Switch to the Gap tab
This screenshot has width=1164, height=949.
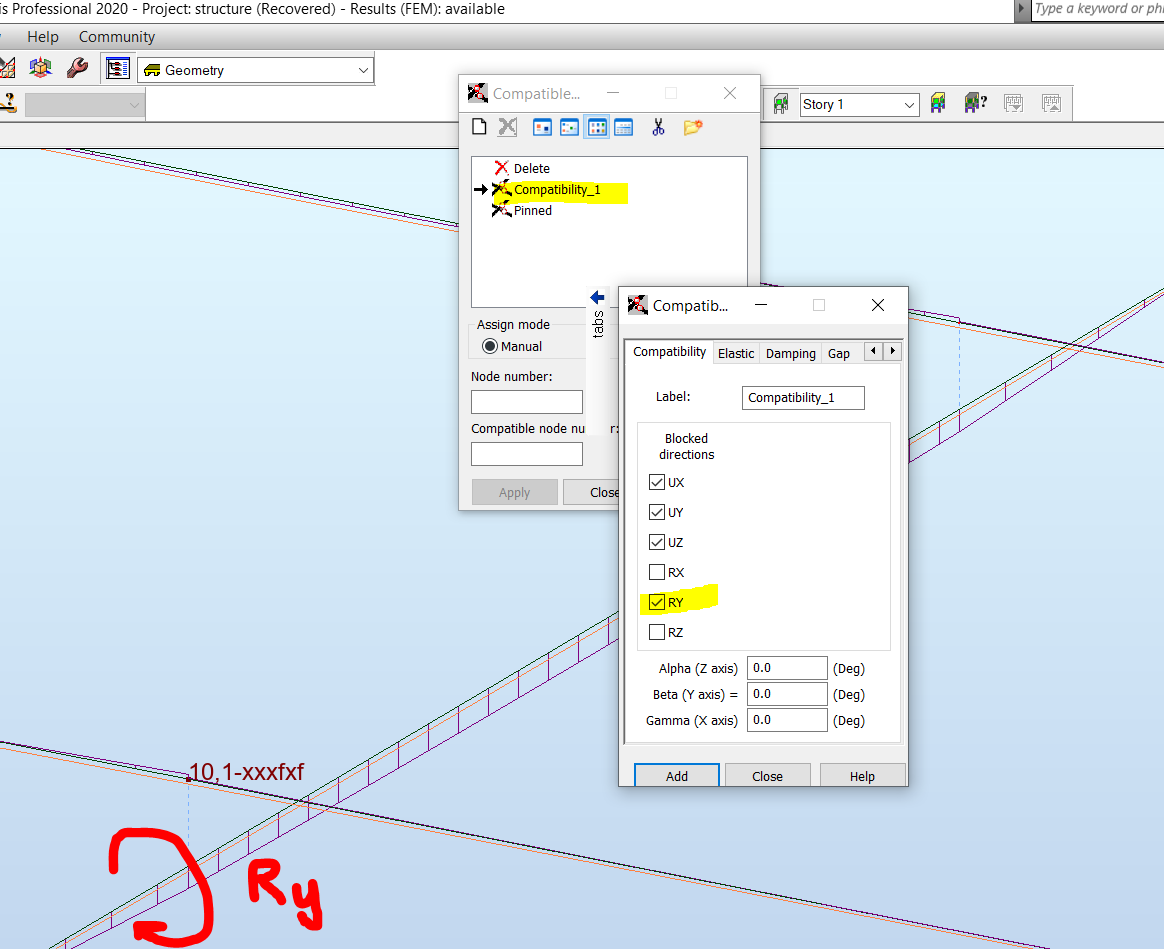[x=839, y=353]
